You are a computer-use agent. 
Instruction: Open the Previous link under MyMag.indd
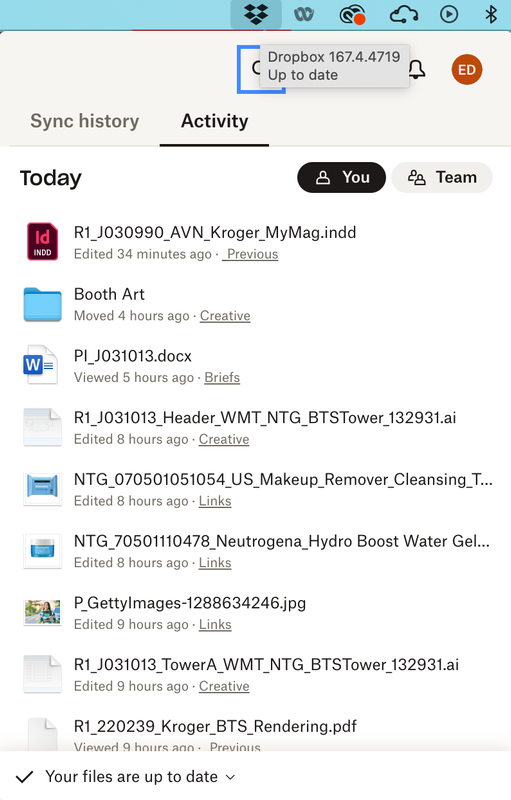tap(251, 254)
